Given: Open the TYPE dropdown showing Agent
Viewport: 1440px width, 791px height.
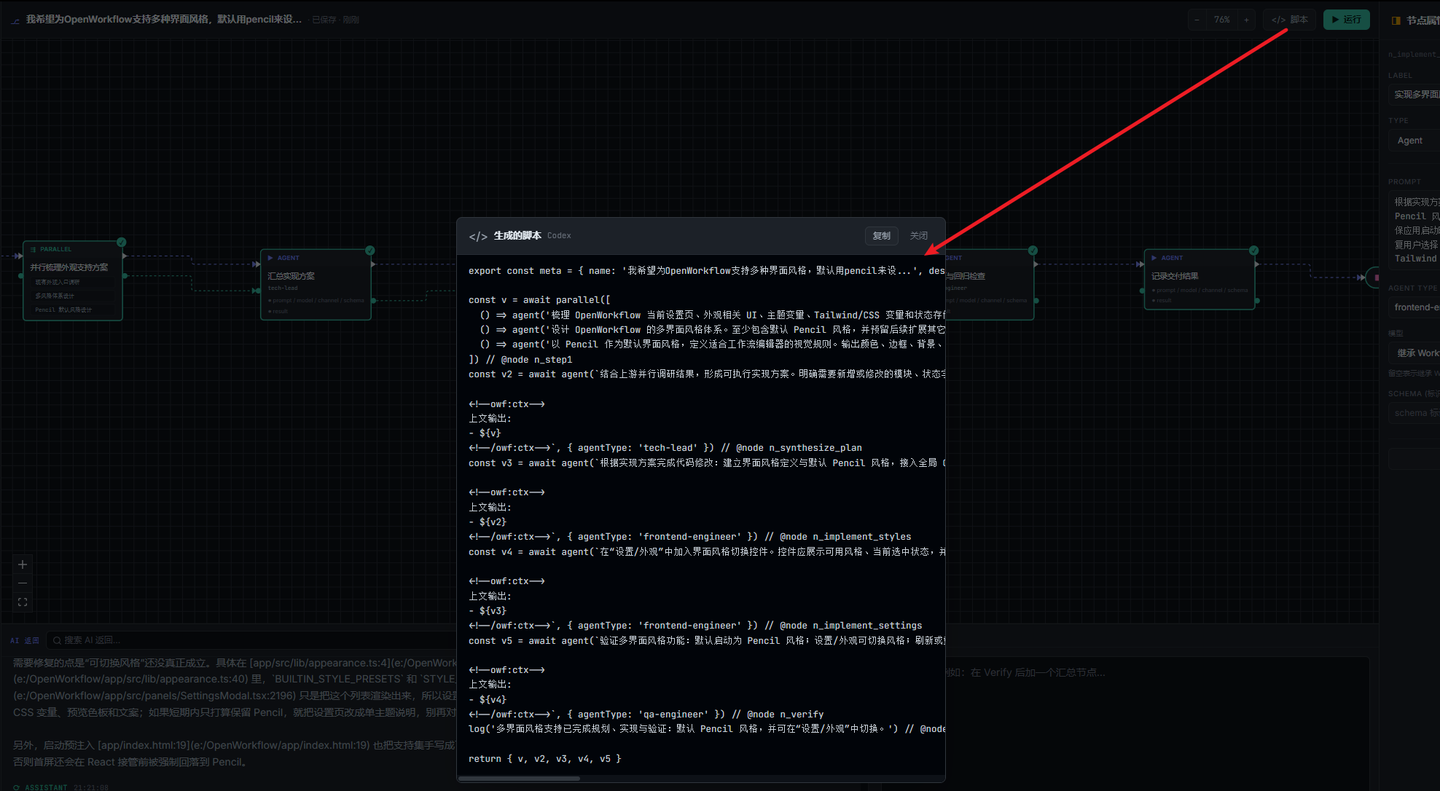Looking at the screenshot, I should click(1414, 140).
